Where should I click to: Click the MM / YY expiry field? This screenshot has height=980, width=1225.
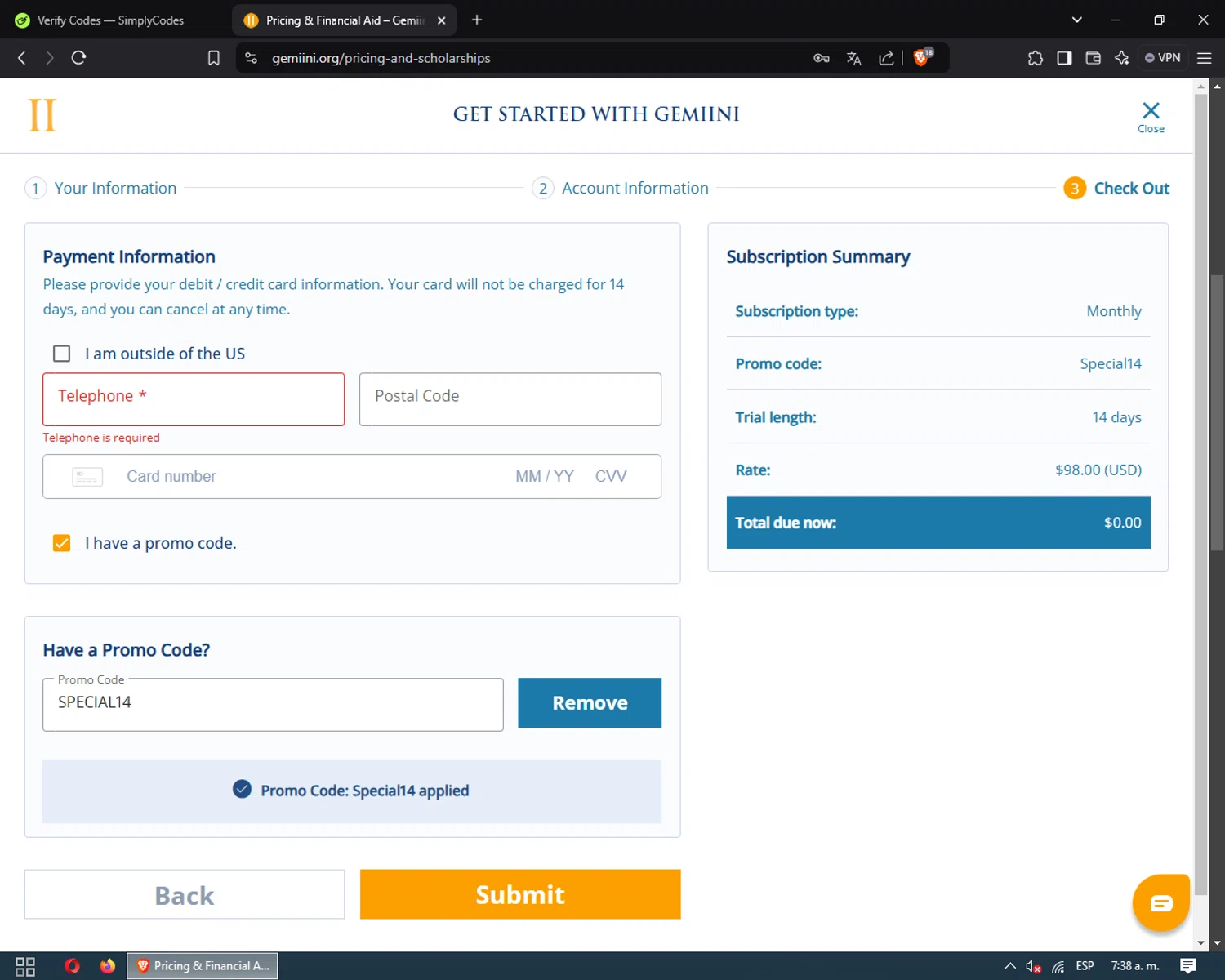(545, 477)
